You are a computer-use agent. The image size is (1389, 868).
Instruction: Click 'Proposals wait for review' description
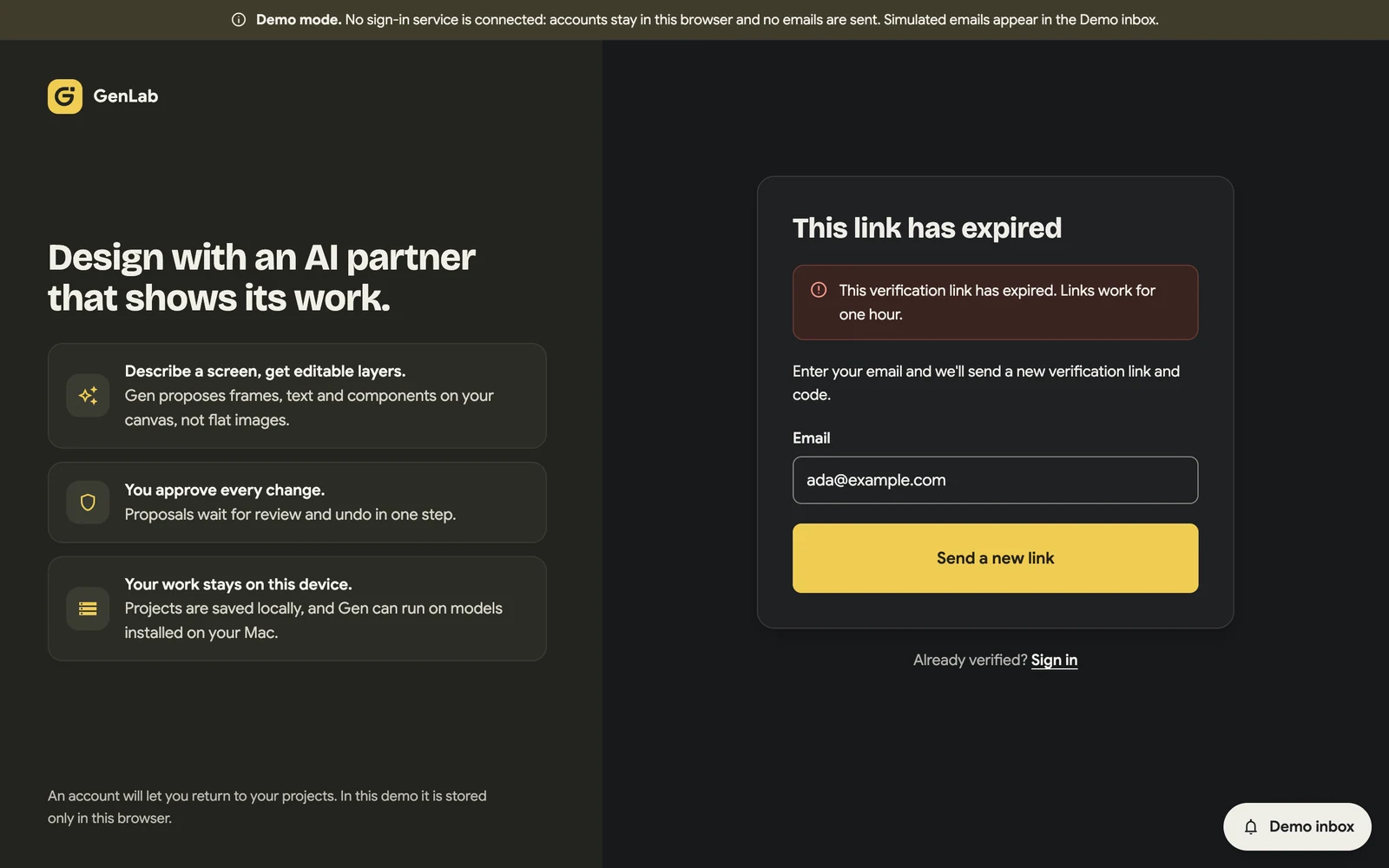click(290, 514)
